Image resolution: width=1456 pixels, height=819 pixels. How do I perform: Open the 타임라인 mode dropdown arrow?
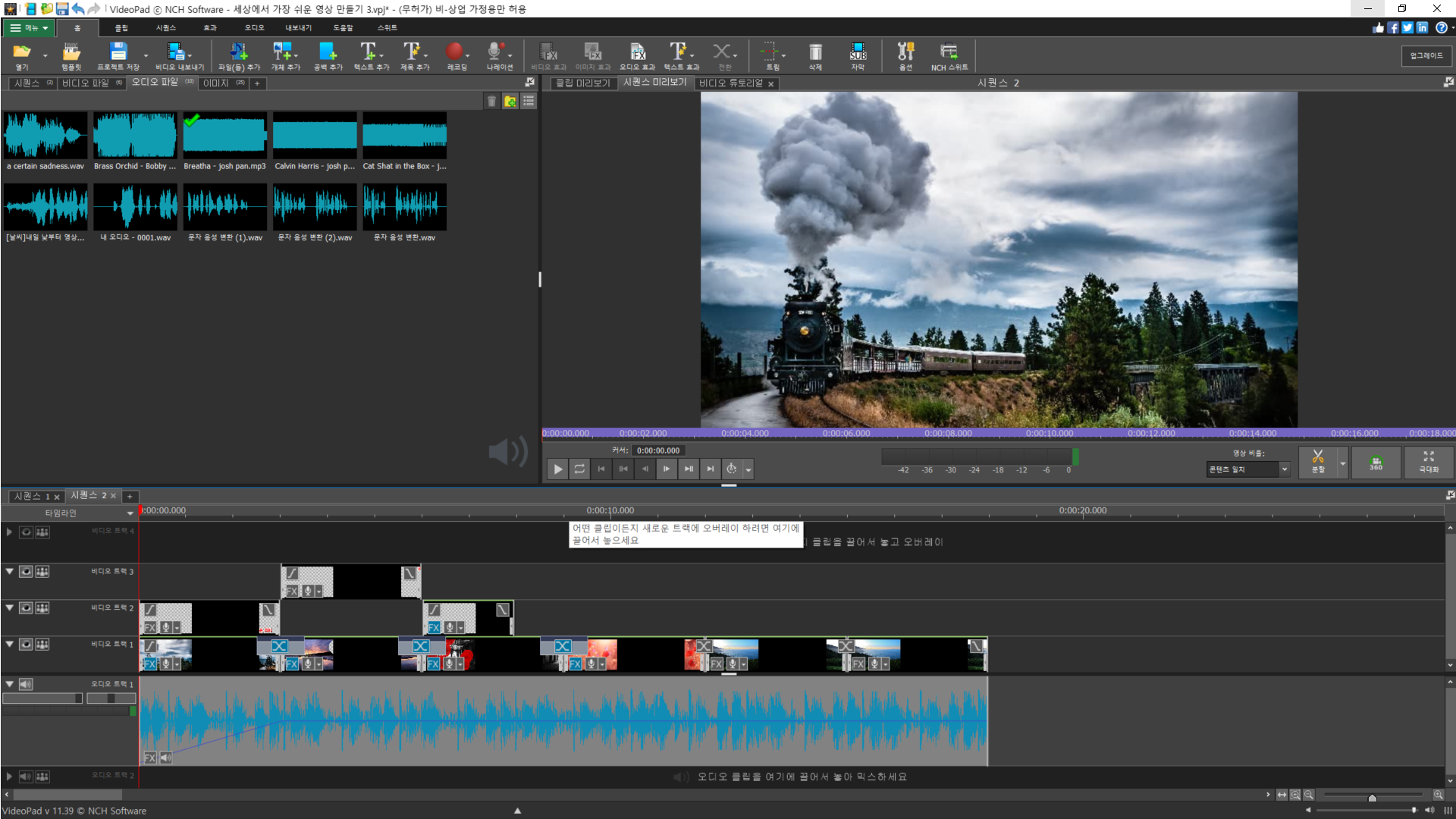[130, 513]
